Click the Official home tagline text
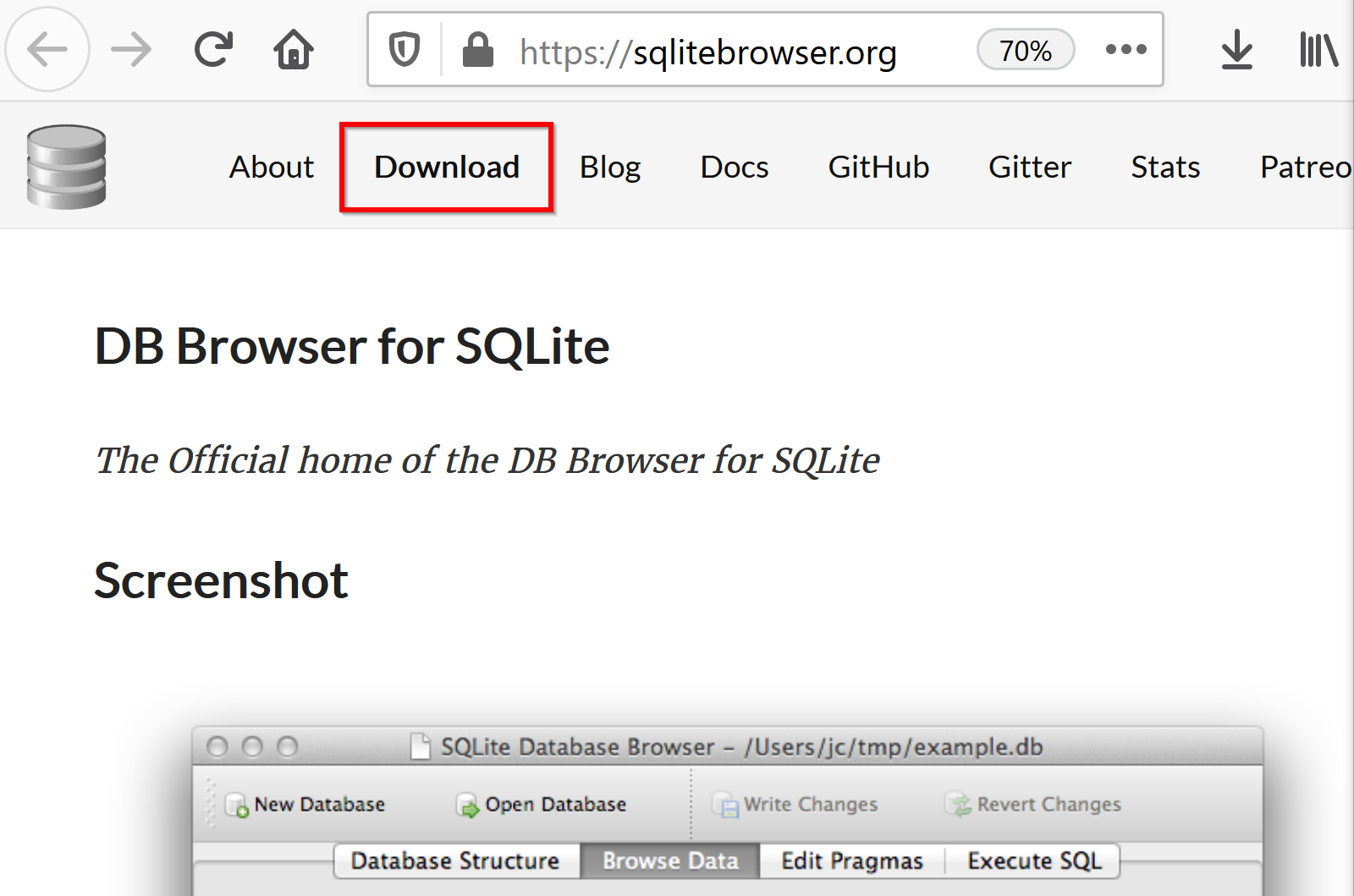 click(x=487, y=460)
